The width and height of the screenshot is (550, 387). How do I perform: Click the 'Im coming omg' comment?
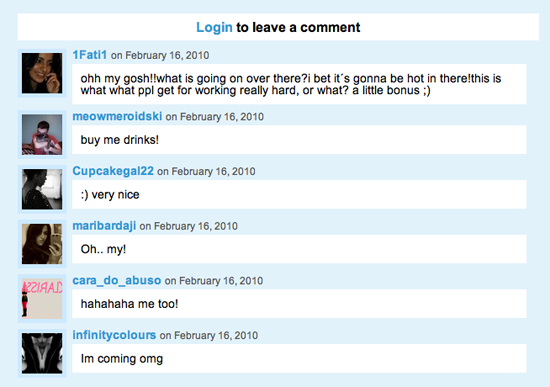pyautogui.click(x=122, y=359)
